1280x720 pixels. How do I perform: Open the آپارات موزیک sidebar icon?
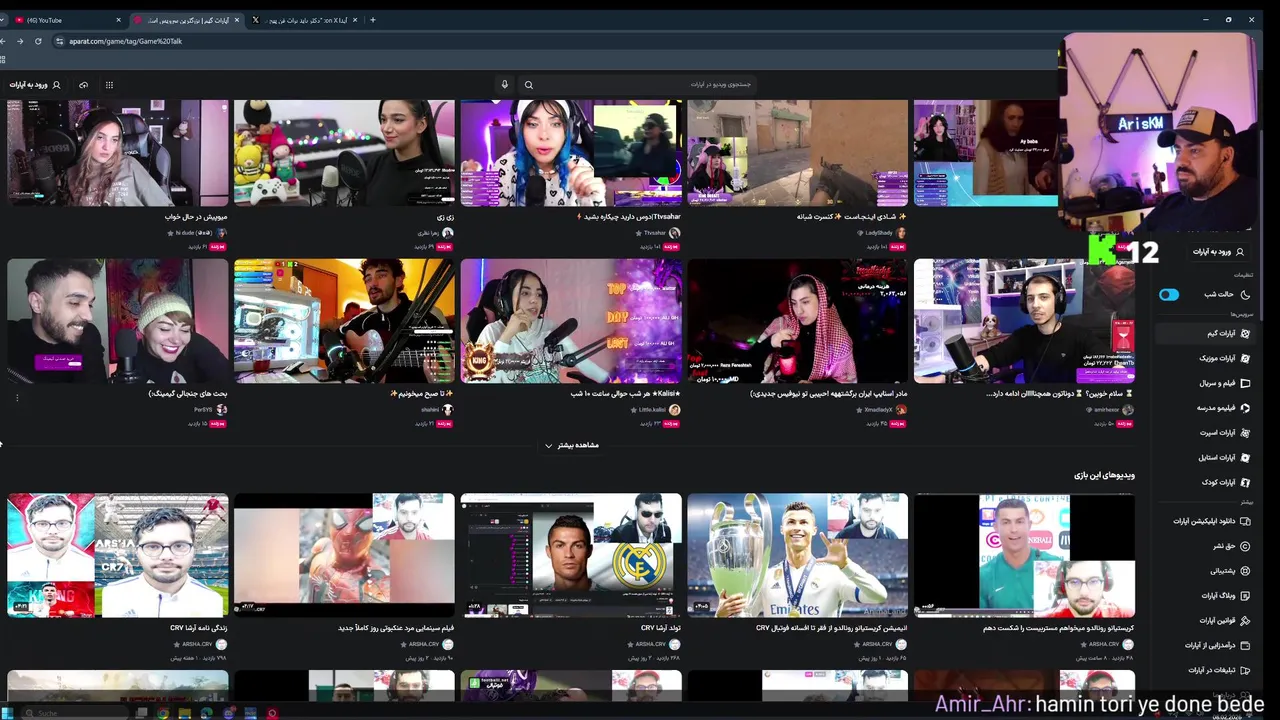(x=1245, y=358)
